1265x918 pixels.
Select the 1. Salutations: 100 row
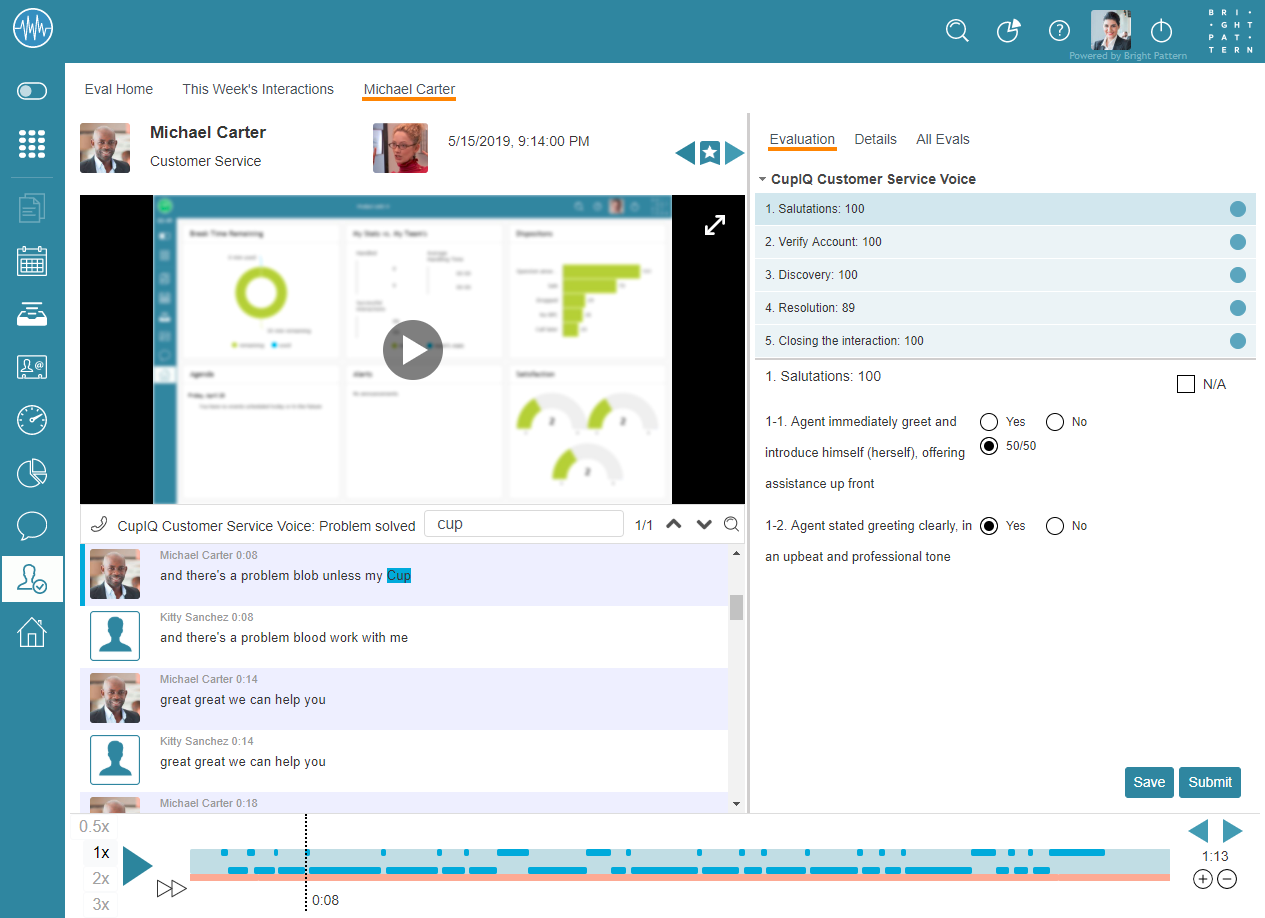point(1005,209)
